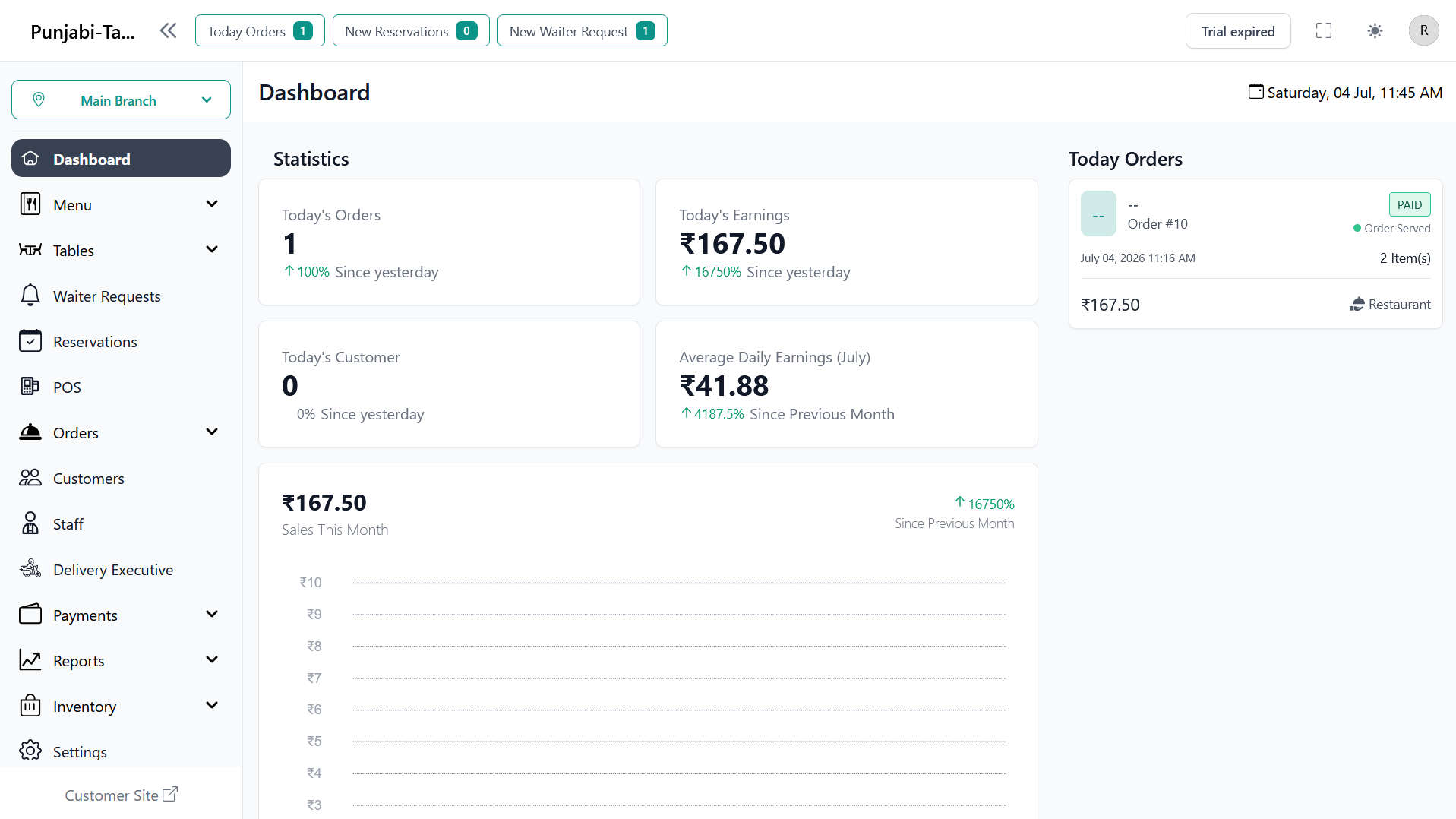This screenshot has width=1456, height=819.
Task: Toggle light/dark theme sun icon
Action: pos(1375,31)
